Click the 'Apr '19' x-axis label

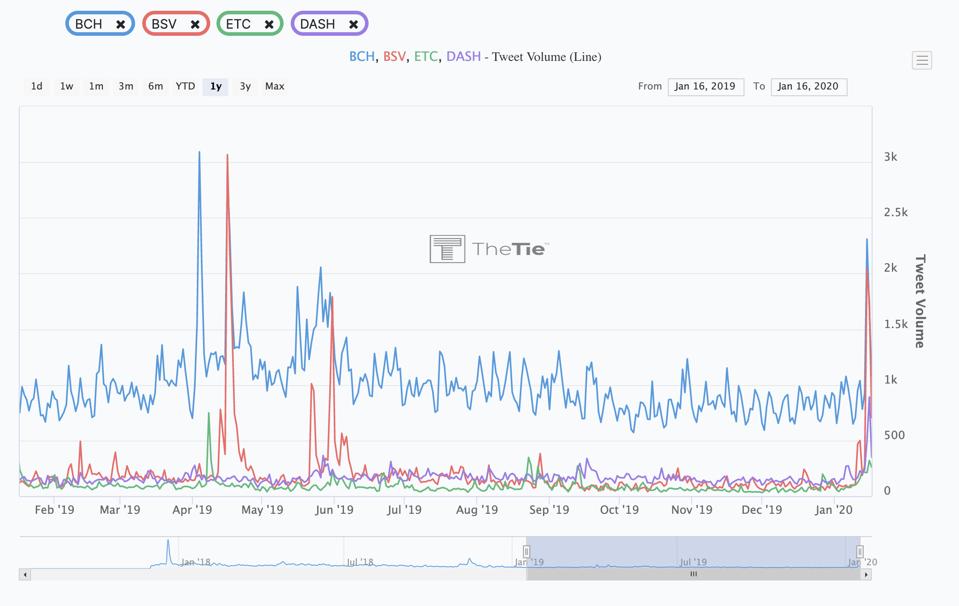pyautogui.click(x=192, y=509)
